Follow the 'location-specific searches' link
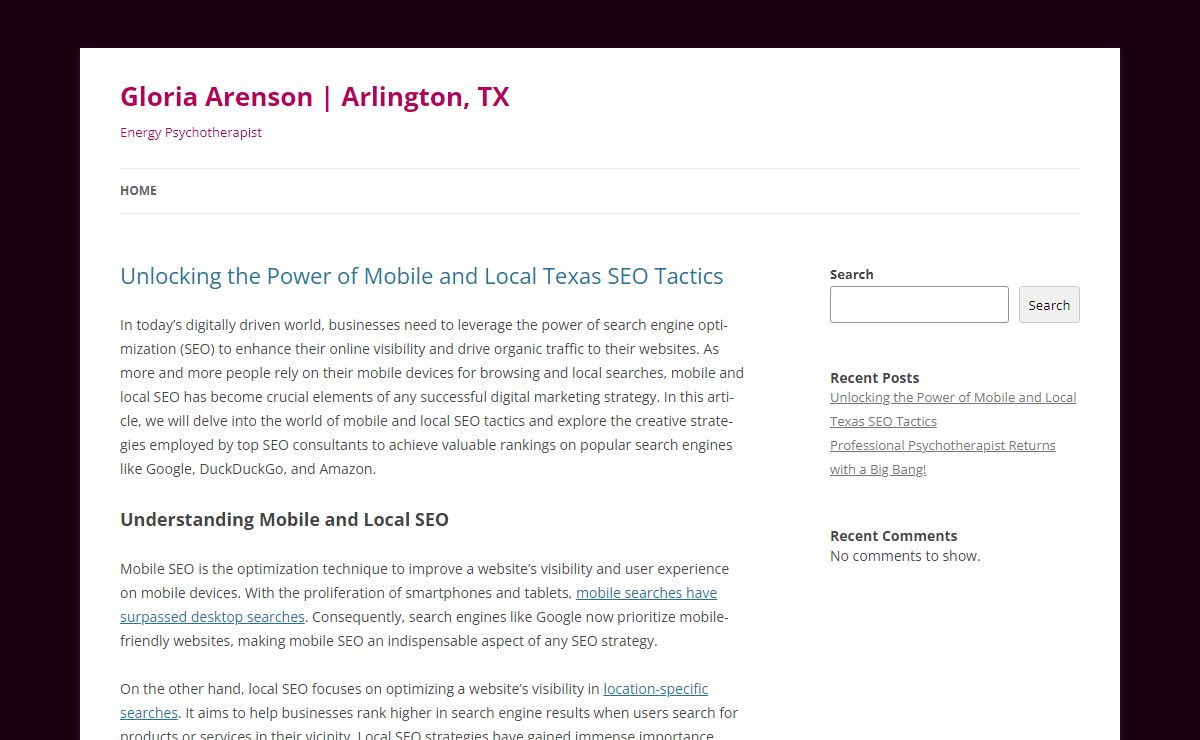Viewport: 1200px width, 740px height. point(655,689)
